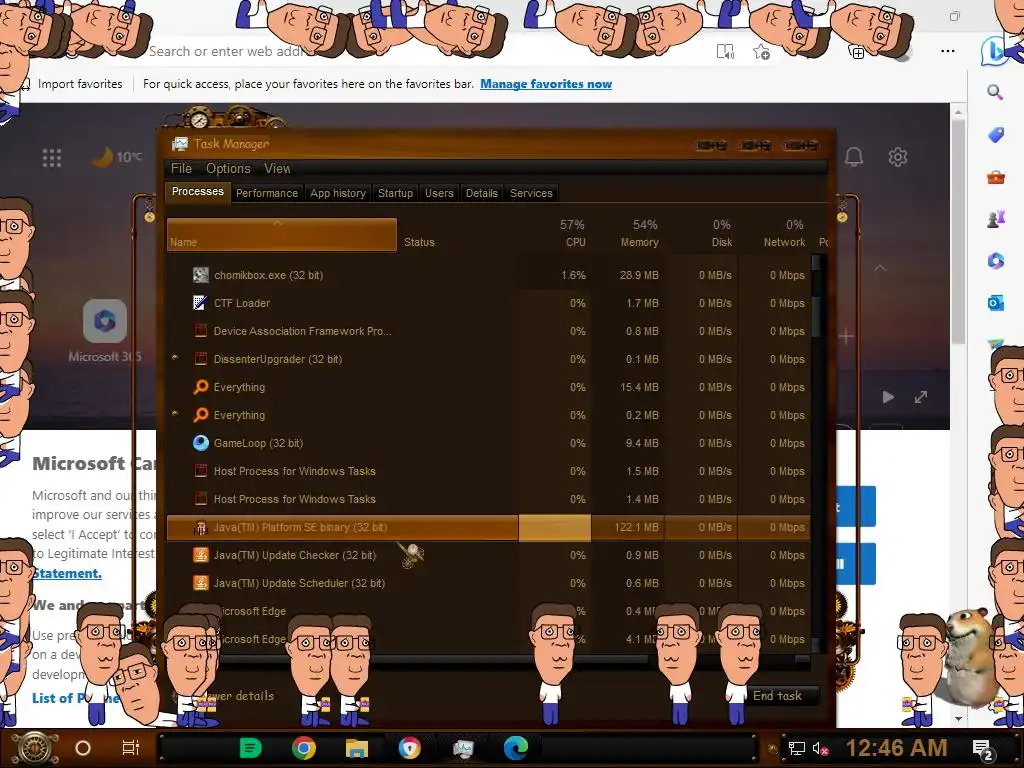Image resolution: width=1024 pixels, height=768 pixels.
Task: Open Edge sidebar shopping tag icon
Action: 995,135
